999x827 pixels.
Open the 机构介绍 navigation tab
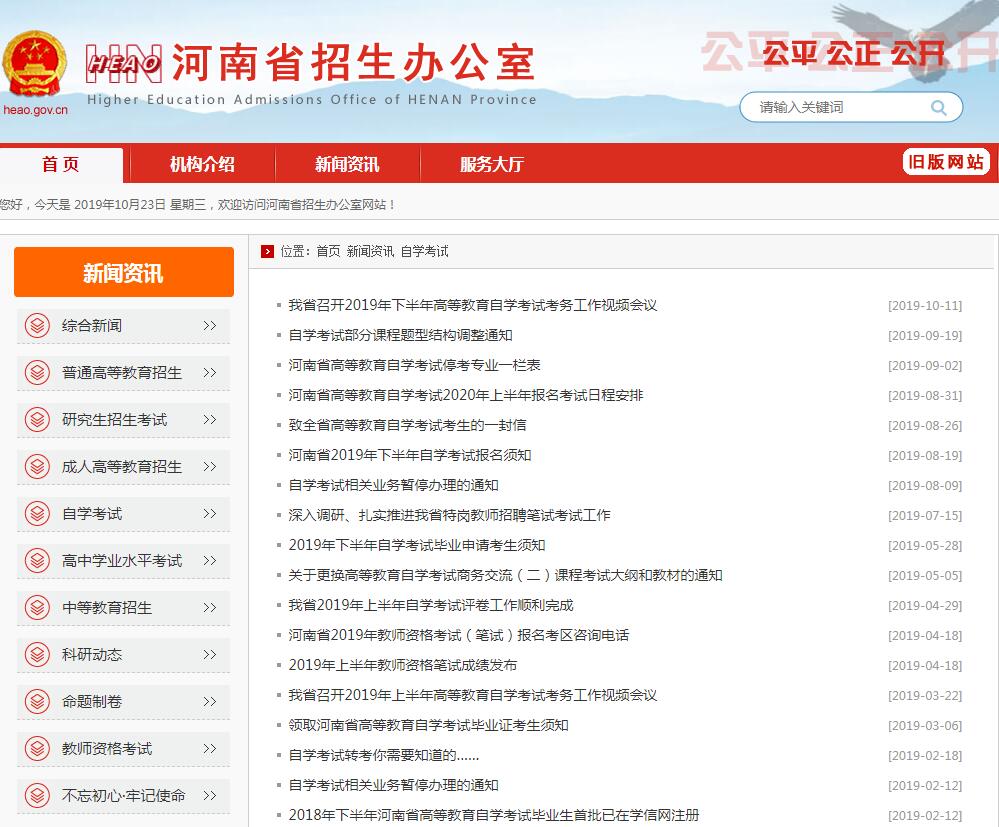(x=202, y=165)
